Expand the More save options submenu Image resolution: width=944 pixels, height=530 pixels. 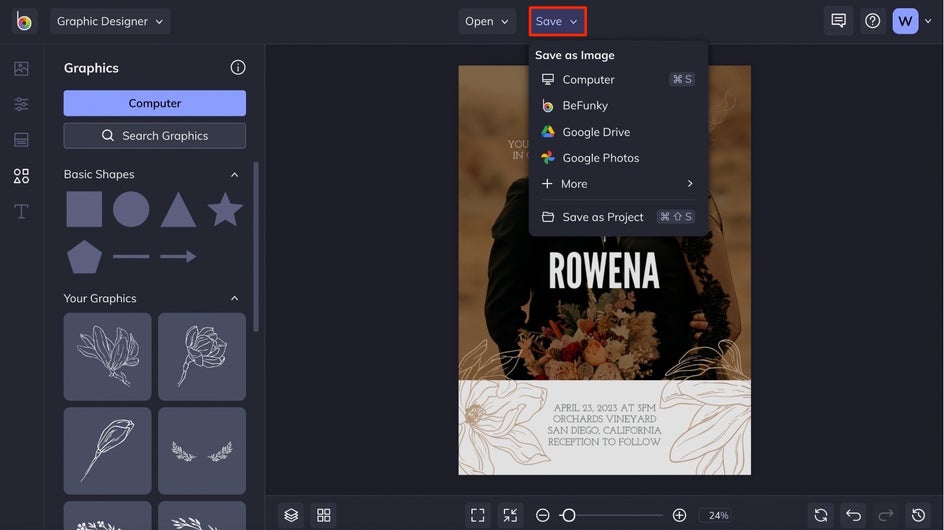click(617, 184)
